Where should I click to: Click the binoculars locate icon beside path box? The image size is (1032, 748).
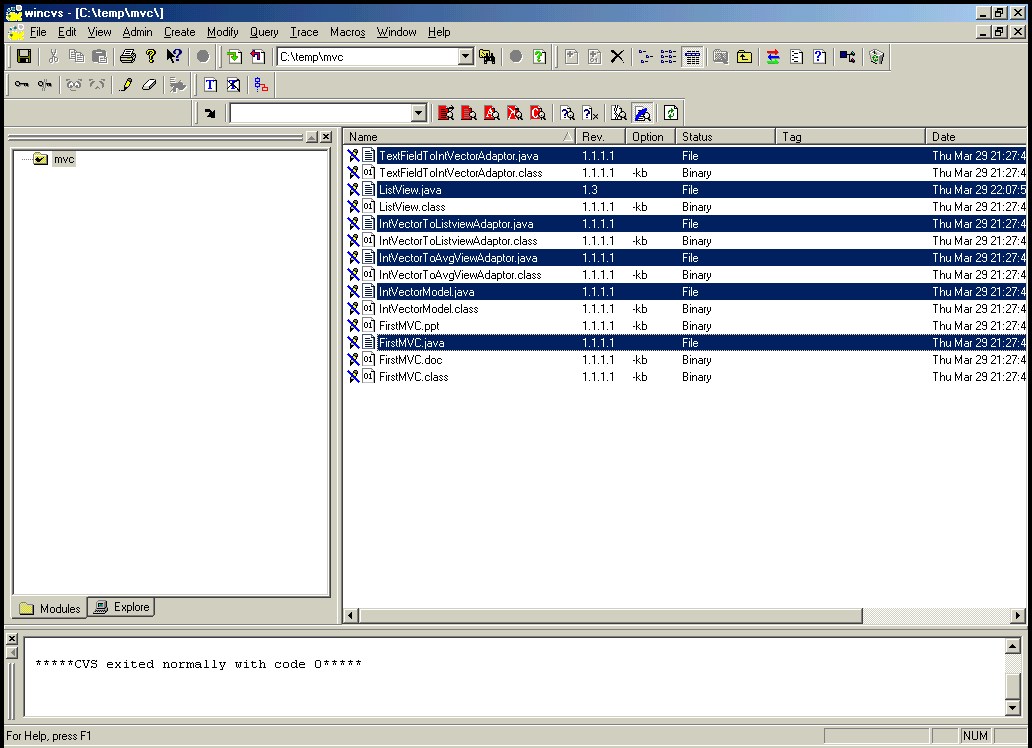tap(487, 57)
